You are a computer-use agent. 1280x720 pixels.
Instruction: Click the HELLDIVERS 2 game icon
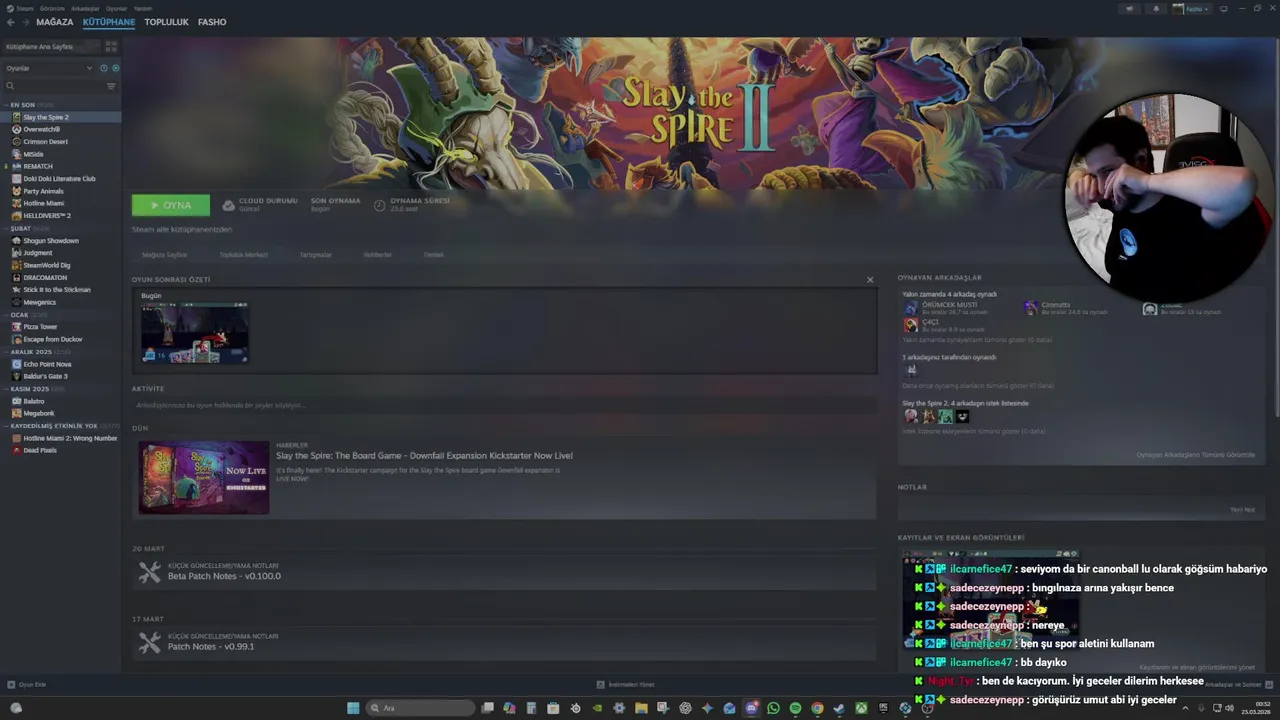tap(16, 215)
